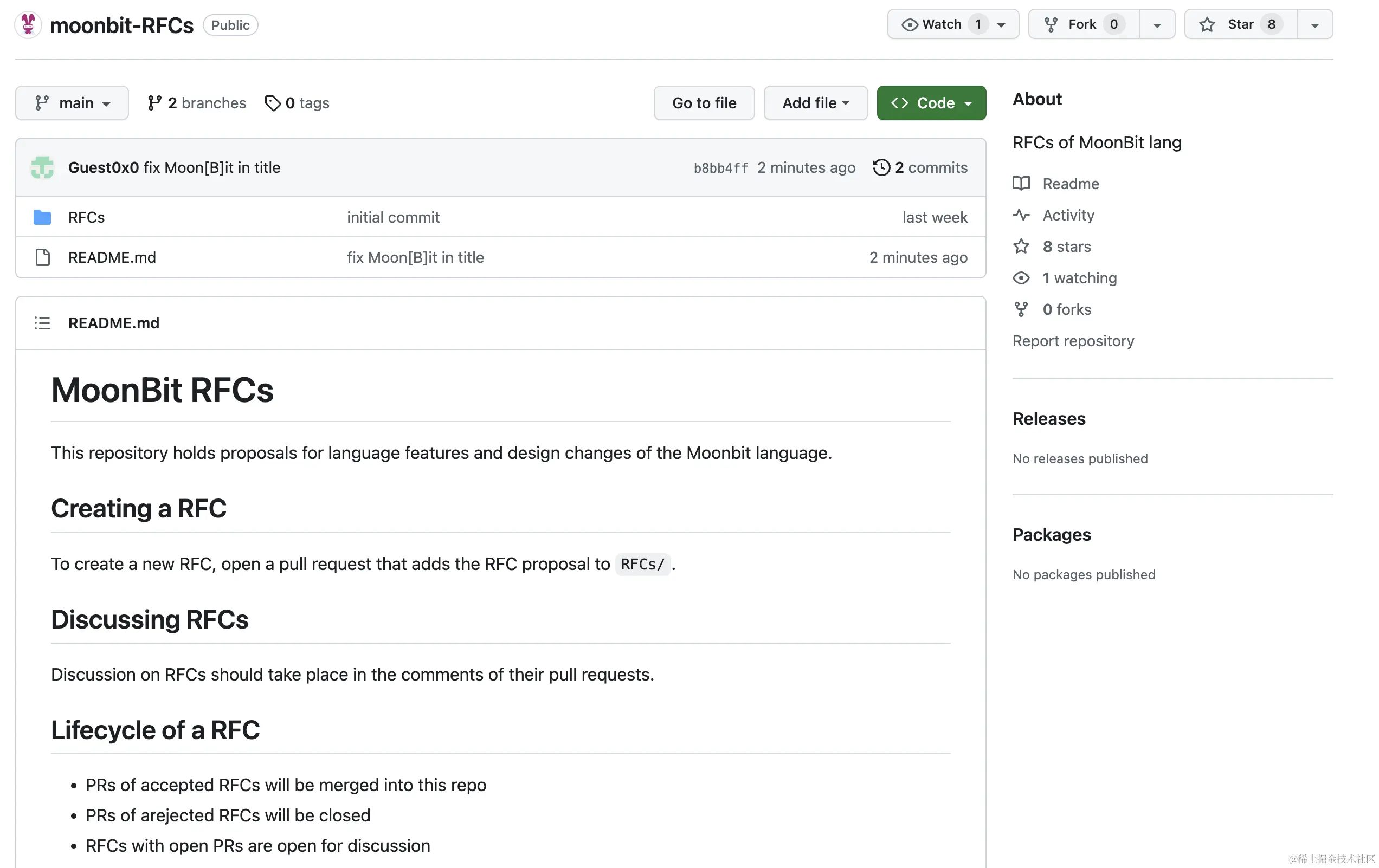
Task: Click the commits history clock icon
Action: click(881, 168)
